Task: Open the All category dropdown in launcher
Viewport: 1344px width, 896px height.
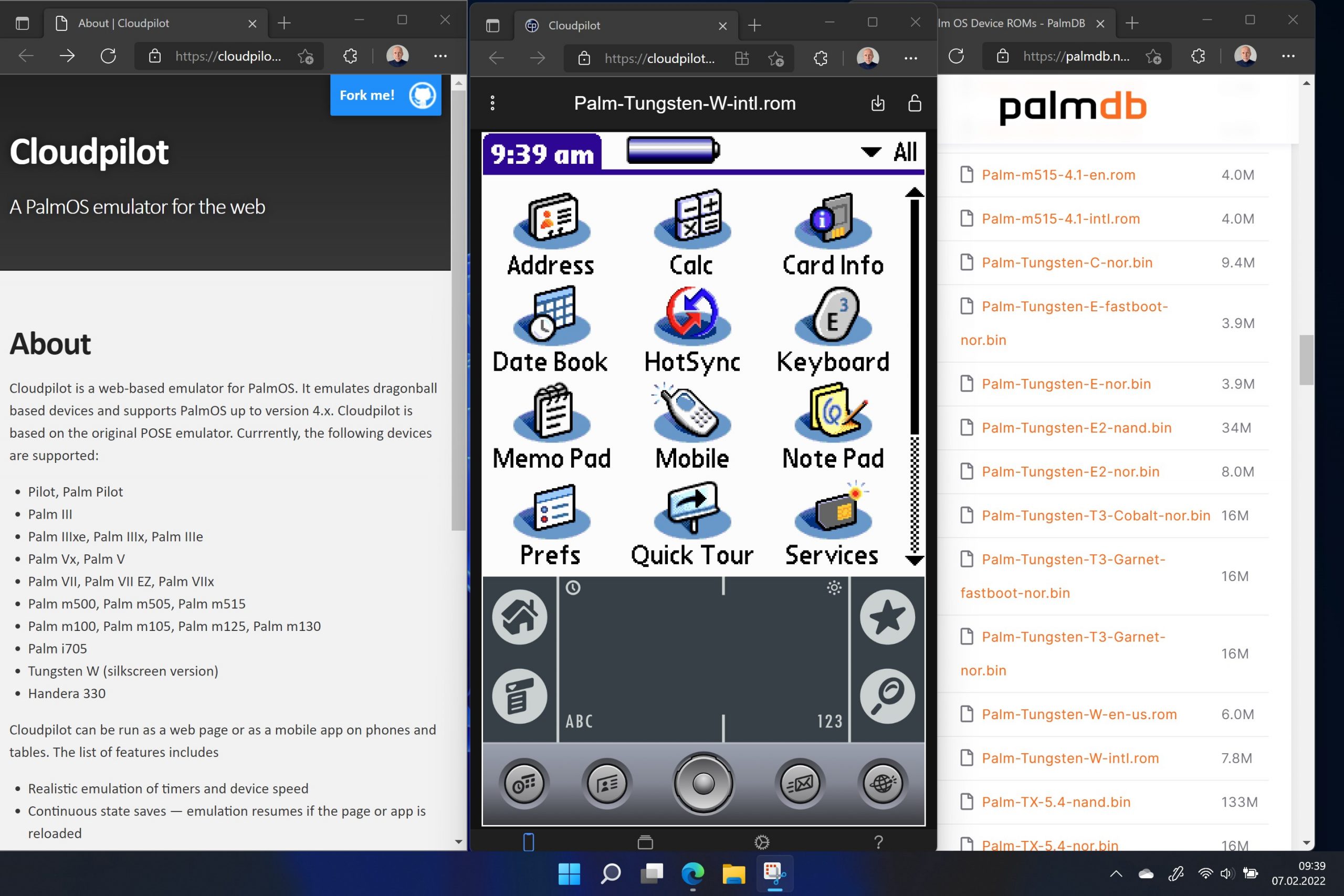Action: point(889,152)
